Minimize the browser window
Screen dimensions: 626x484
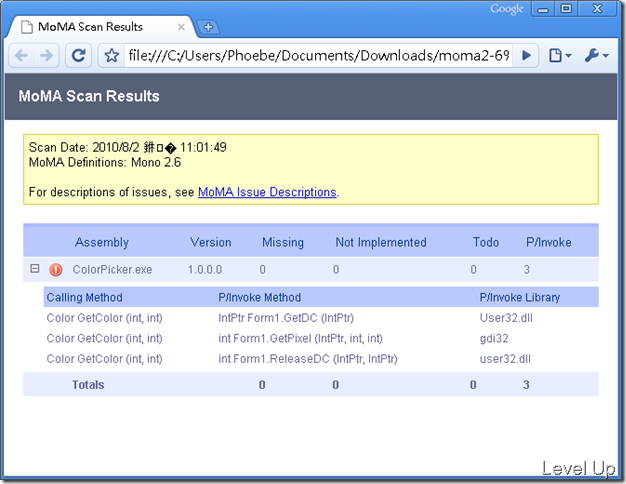tap(543, 9)
